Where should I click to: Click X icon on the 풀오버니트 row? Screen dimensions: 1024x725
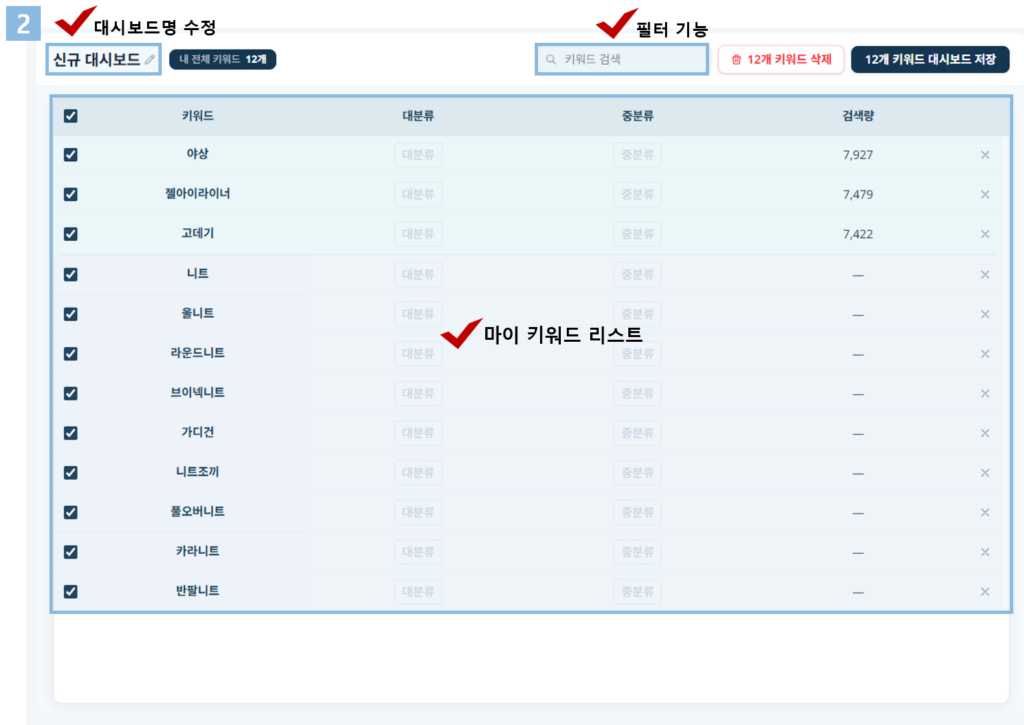tap(984, 512)
